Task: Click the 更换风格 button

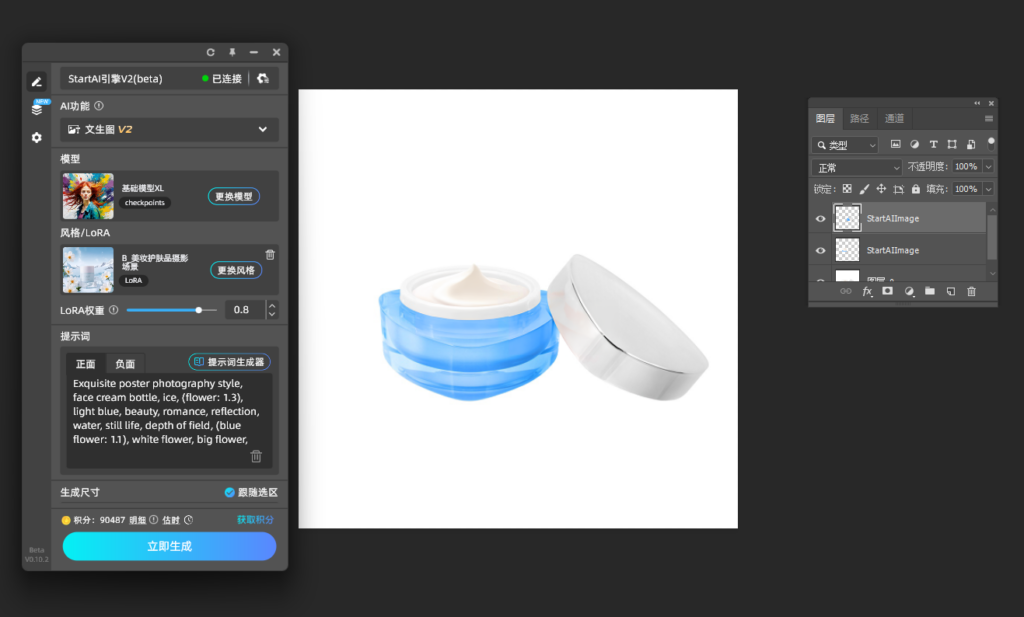Action: (x=236, y=270)
